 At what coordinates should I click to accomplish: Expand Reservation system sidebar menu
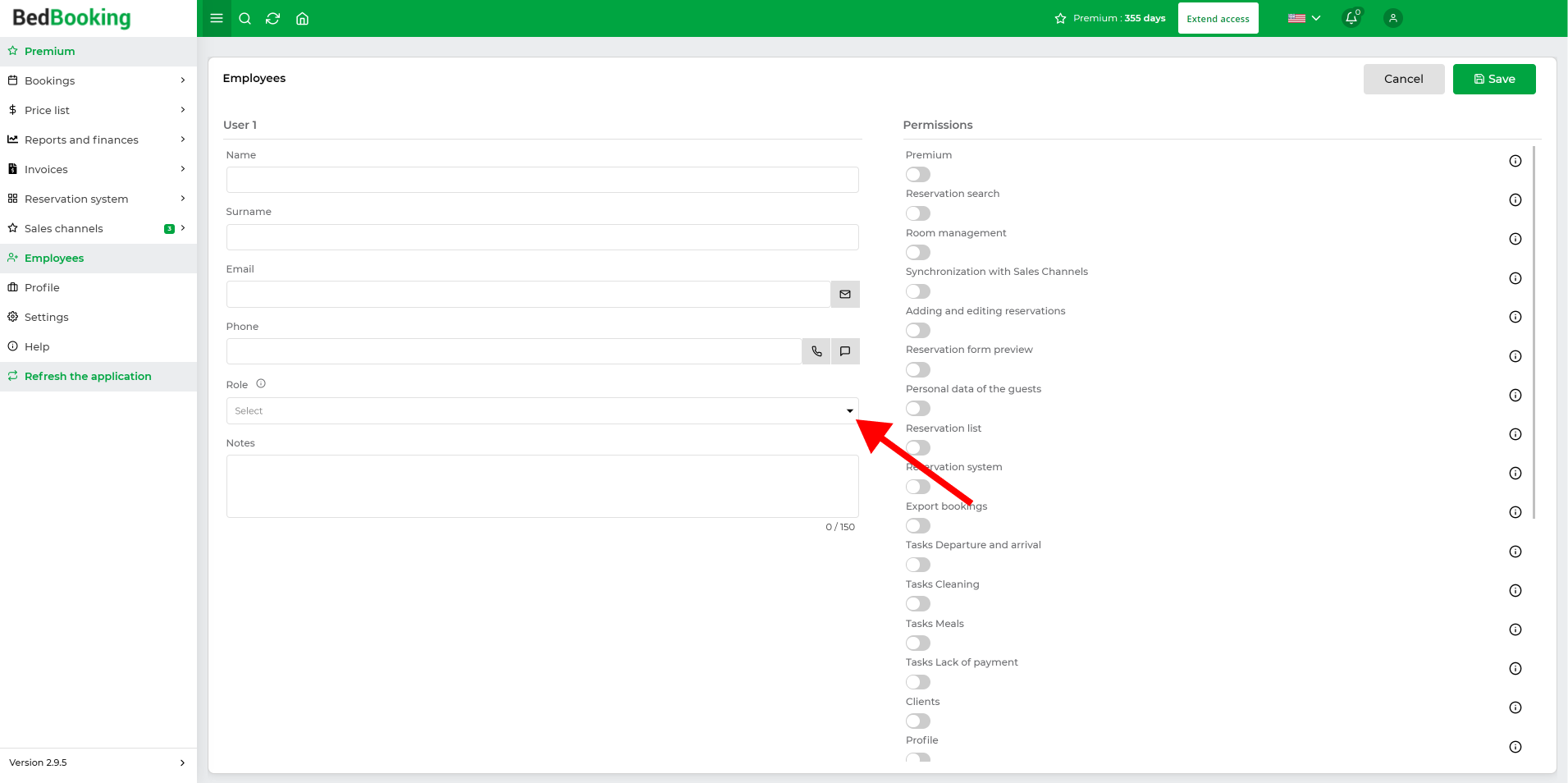point(98,199)
